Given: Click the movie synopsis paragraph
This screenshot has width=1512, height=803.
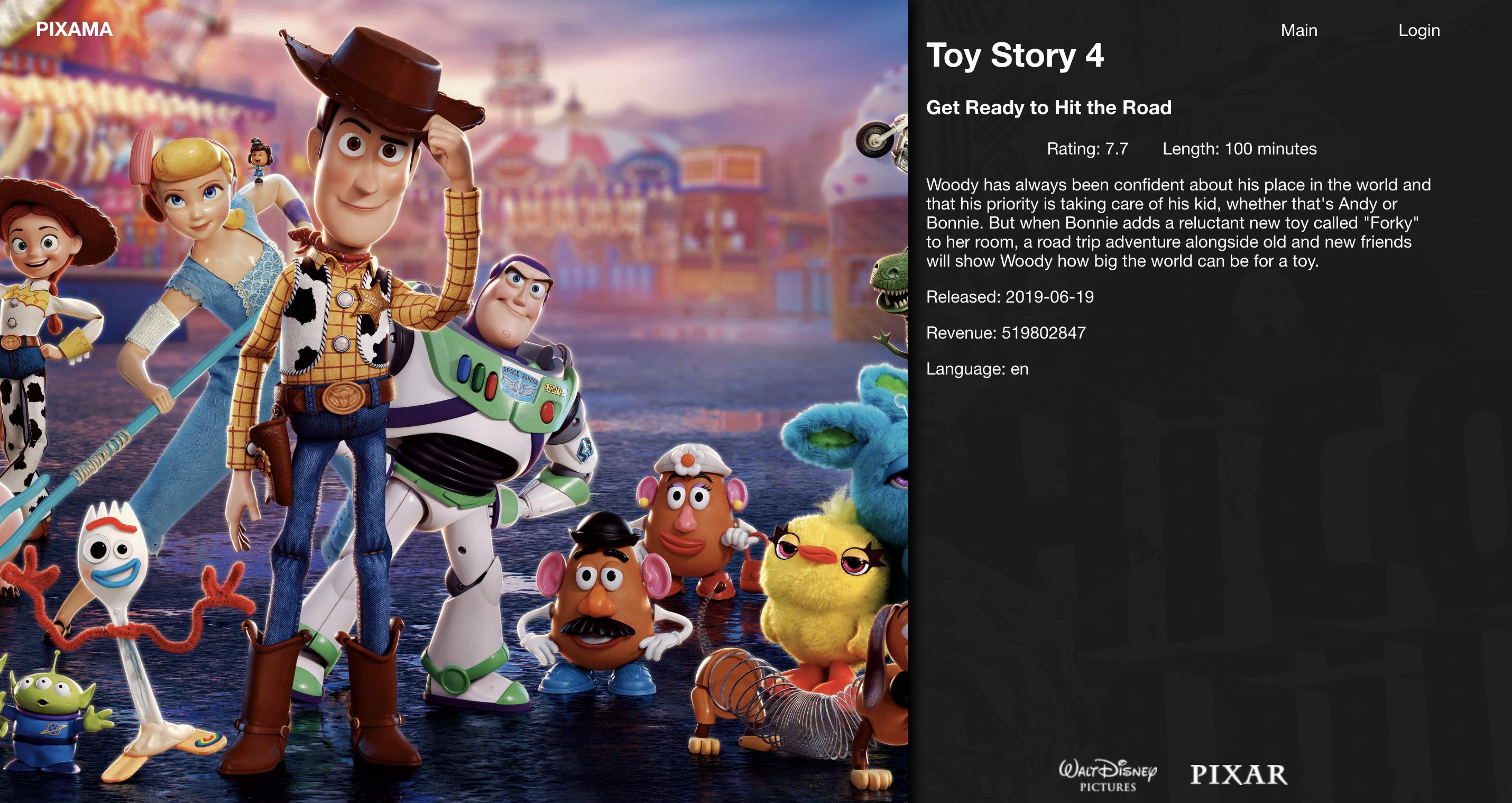Looking at the screenshot, I should [1178, 223].
